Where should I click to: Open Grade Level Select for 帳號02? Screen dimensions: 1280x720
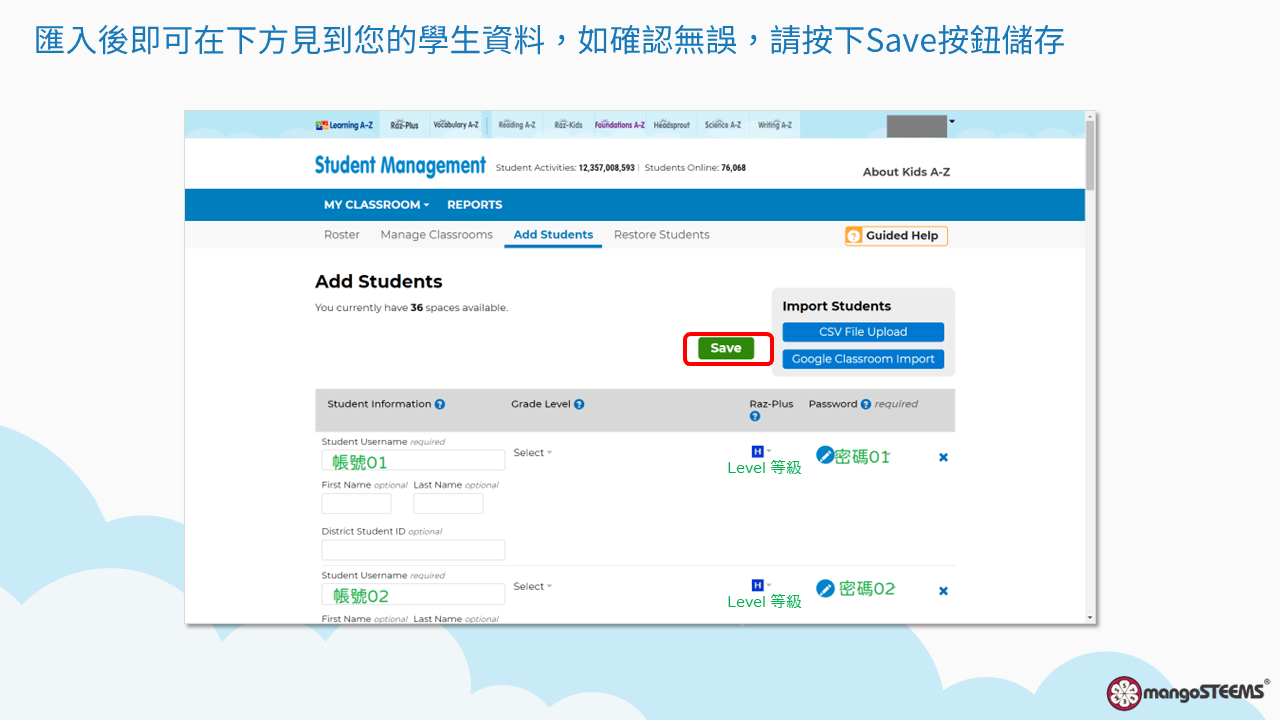(532, 587)
